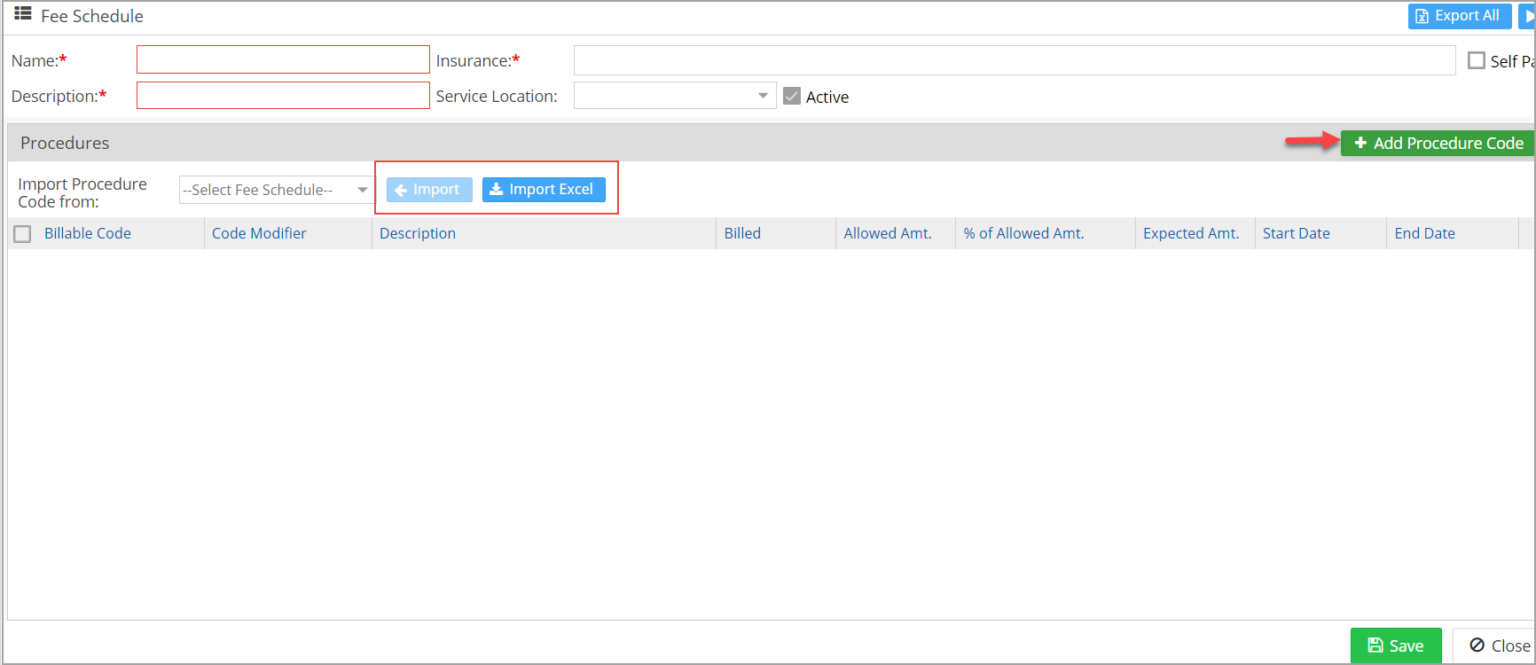Toggle the Active checkbox

(x=791, y=96)
